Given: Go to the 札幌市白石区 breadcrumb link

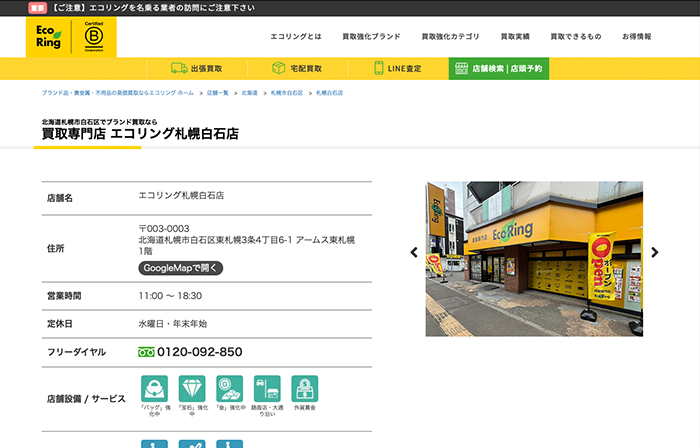Looking at the screenshot, I should [287, 93].
